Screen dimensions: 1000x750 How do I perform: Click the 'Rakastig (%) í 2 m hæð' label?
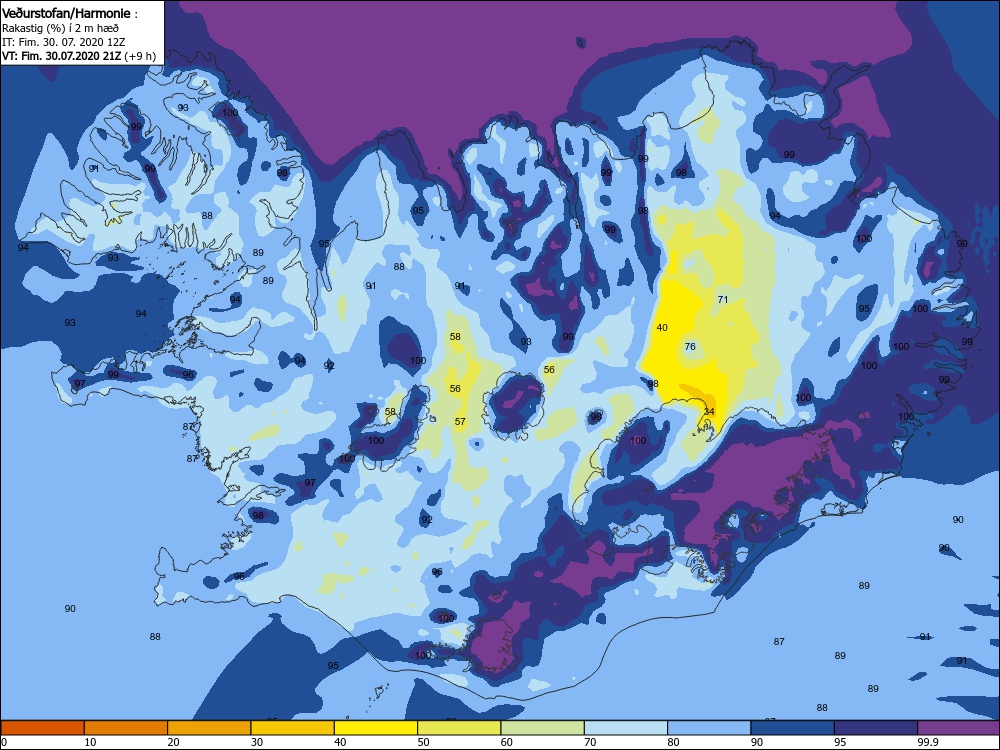pos(61,28)
